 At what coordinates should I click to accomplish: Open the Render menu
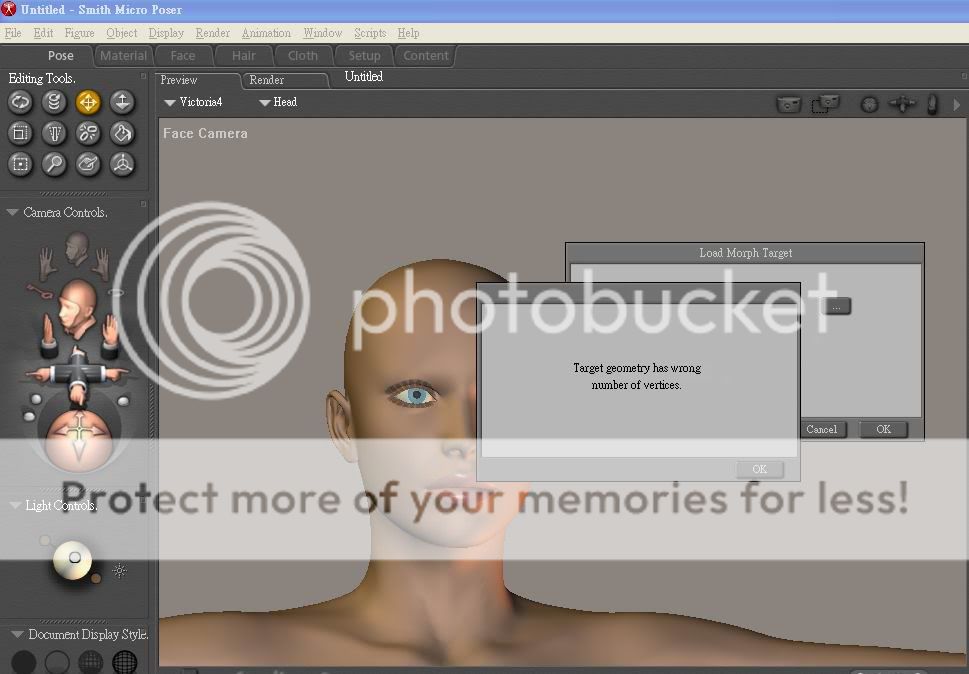212,33
